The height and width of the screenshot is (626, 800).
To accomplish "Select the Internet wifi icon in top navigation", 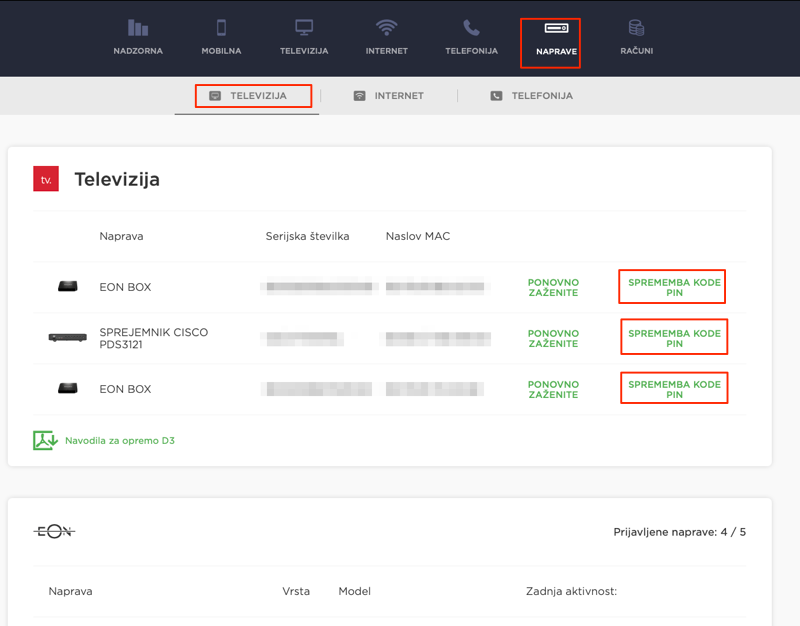I will tap(386, 28).
